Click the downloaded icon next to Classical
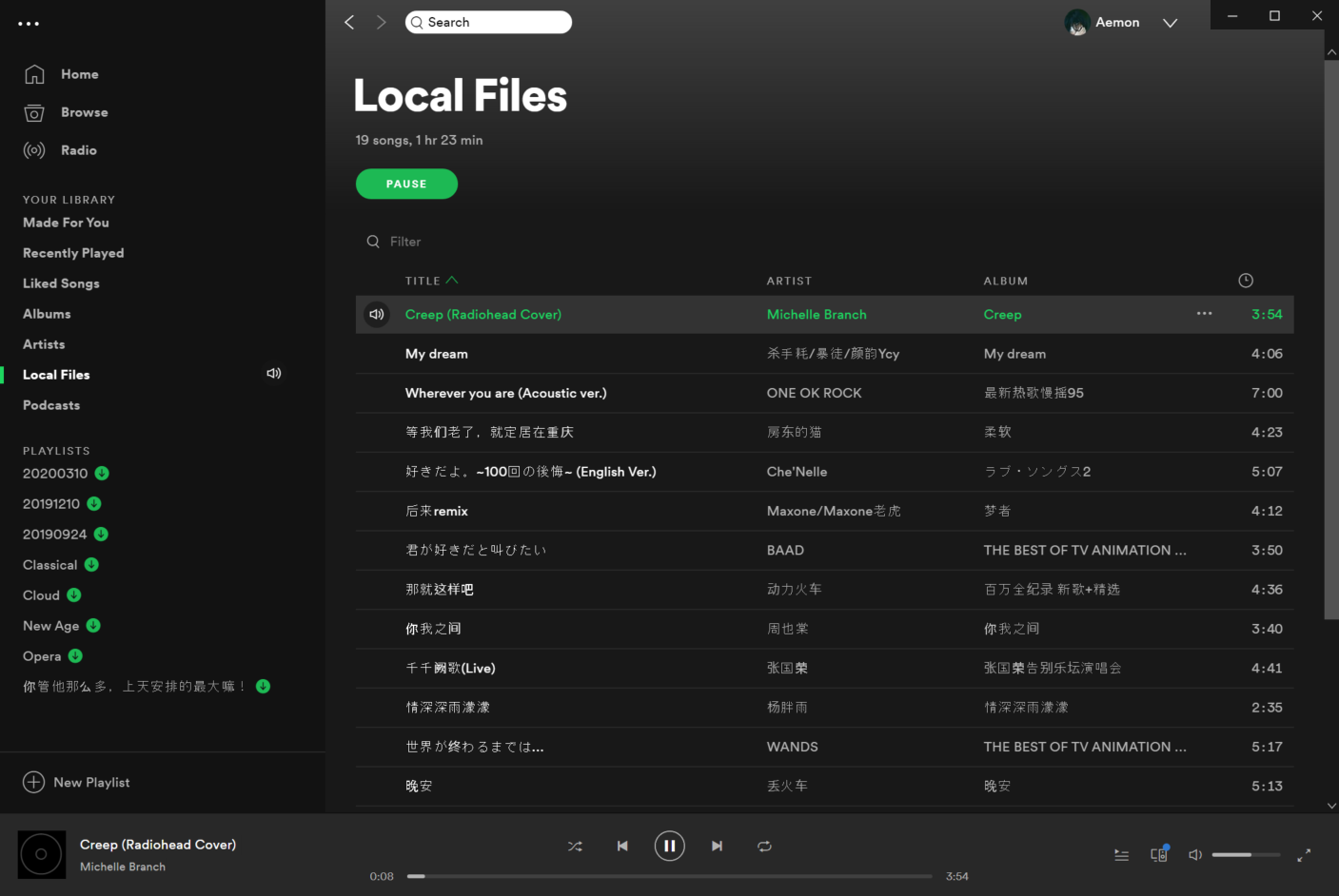The image size is (1339, 896). pos(91,565)
